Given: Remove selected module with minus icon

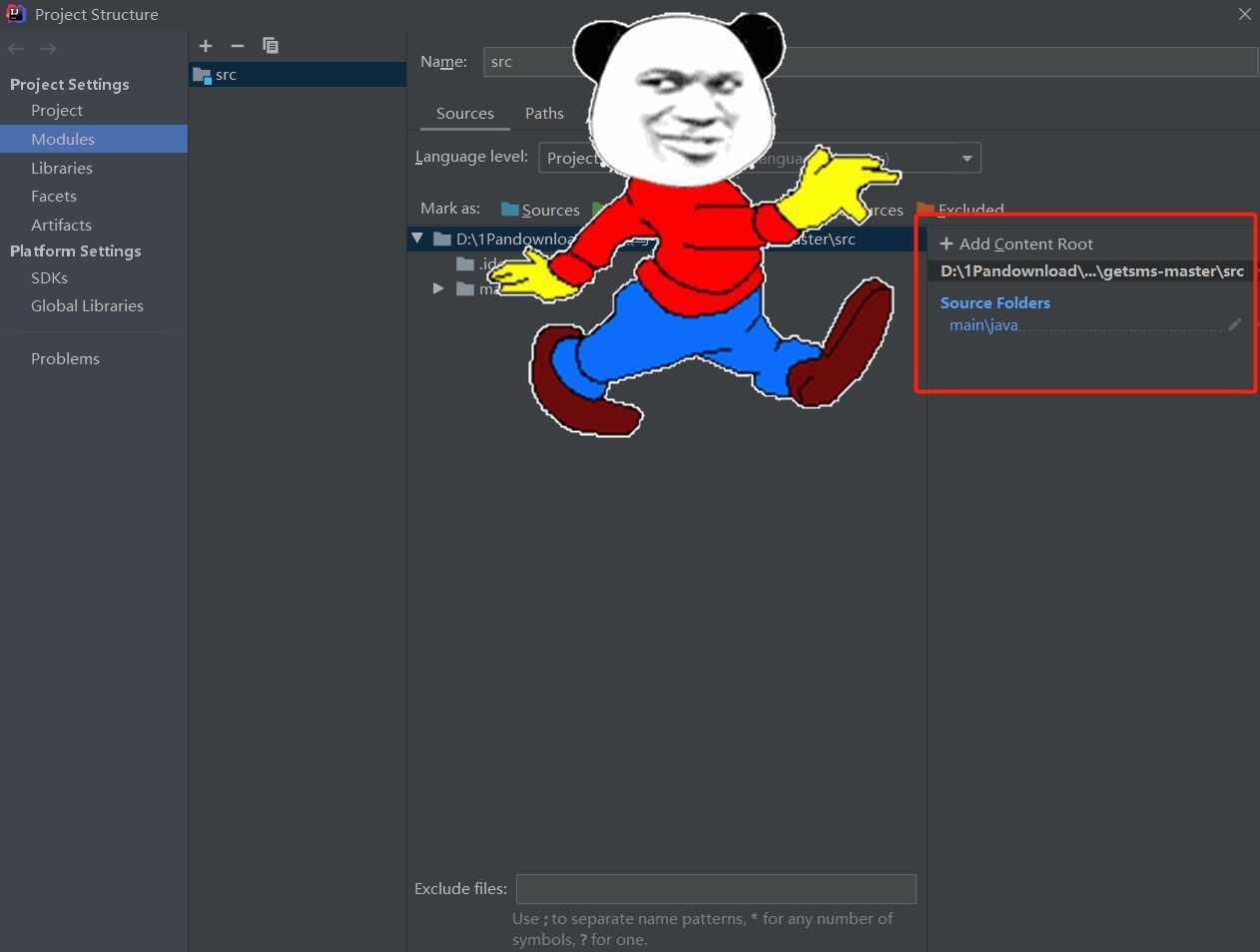Looking at the screenshot, I should (x=238, y=46).
